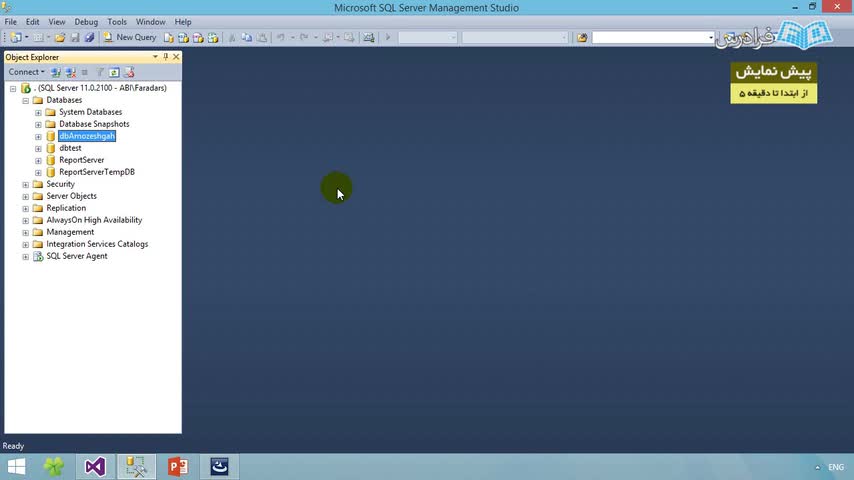Viewport: 854px width, 480px height.
Task: Click the Find in Files icon
Action: [x=582, y=38]
